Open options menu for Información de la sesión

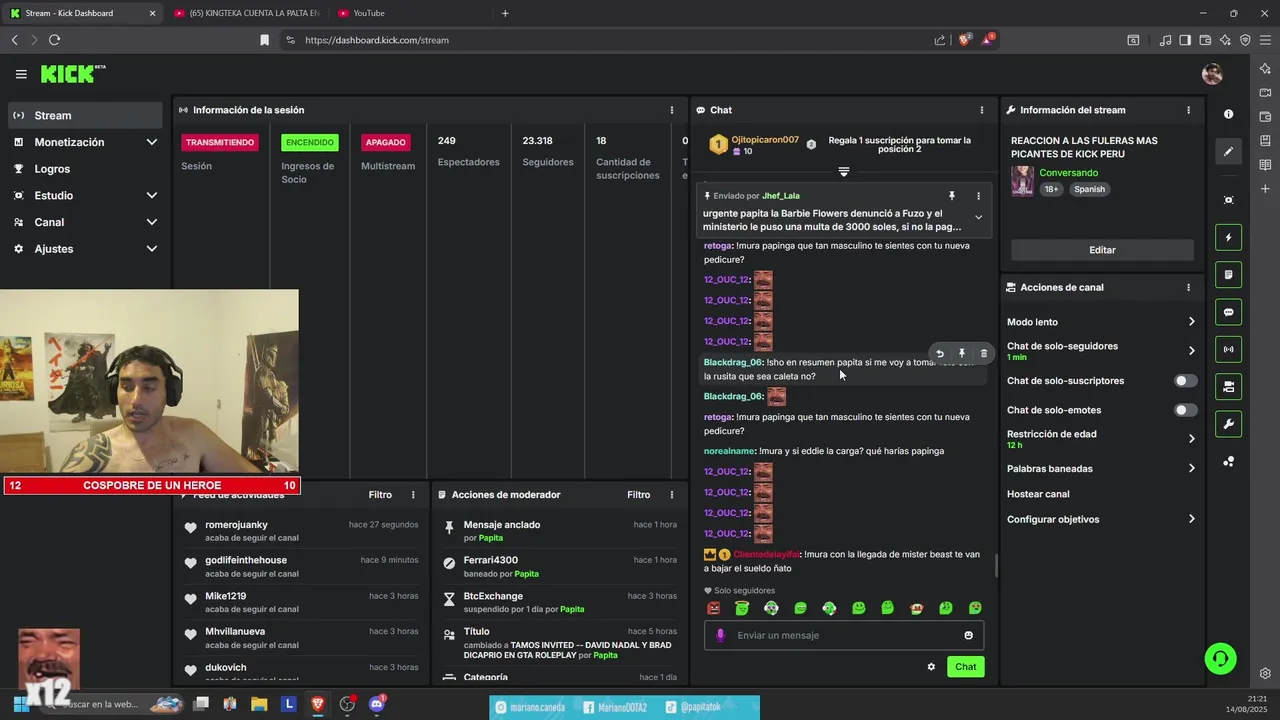click(672, 110)
